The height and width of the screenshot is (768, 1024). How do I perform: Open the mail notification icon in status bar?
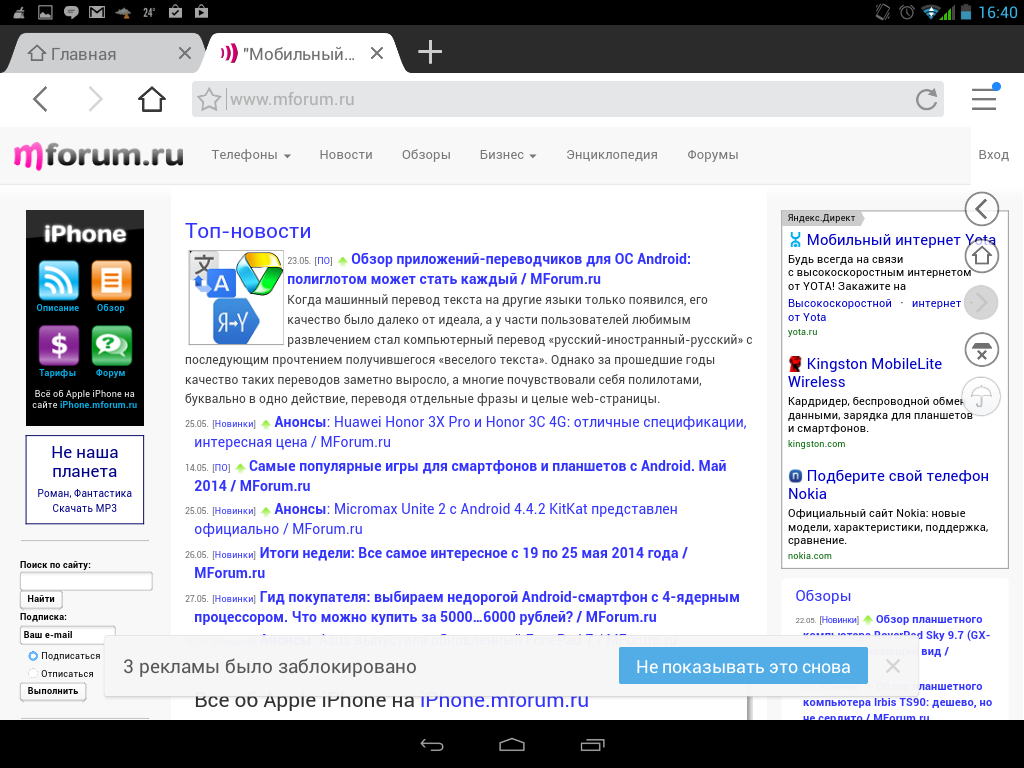click(97, 12)
